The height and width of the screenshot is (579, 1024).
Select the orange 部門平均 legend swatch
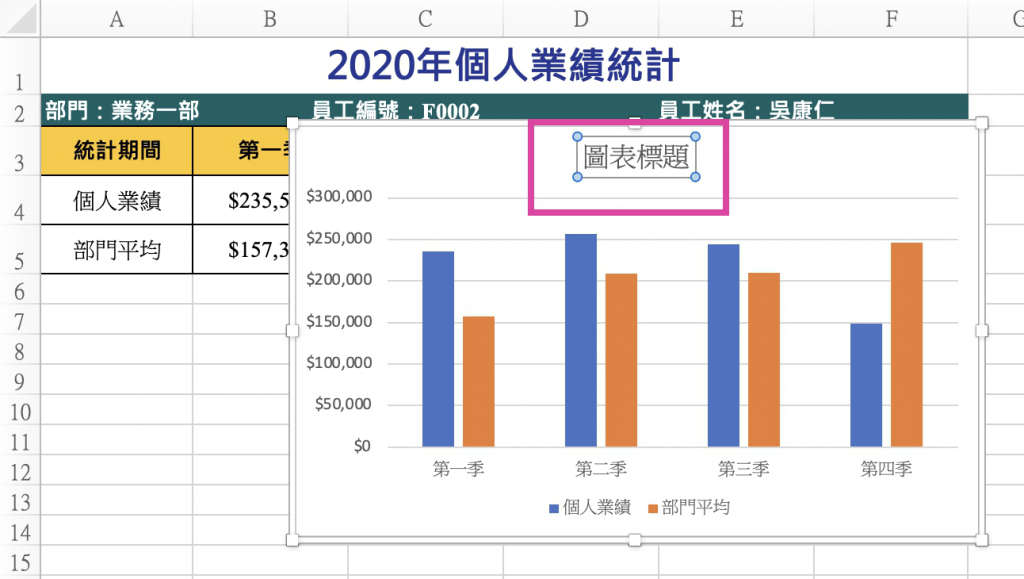pos(653,508)
